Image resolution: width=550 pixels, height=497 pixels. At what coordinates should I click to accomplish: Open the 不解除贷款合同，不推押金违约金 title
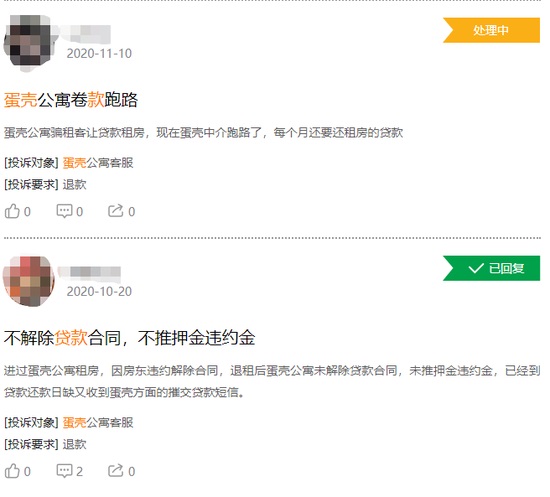click(130, 338)
